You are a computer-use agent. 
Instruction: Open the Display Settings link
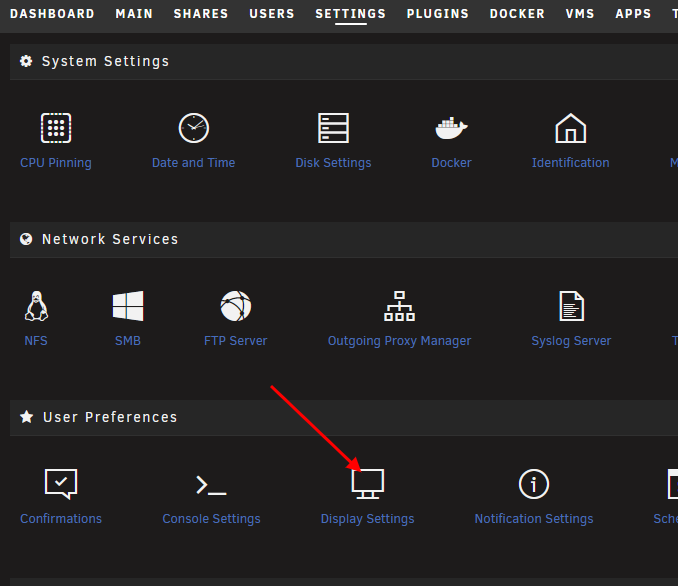(x=368, y=519)
